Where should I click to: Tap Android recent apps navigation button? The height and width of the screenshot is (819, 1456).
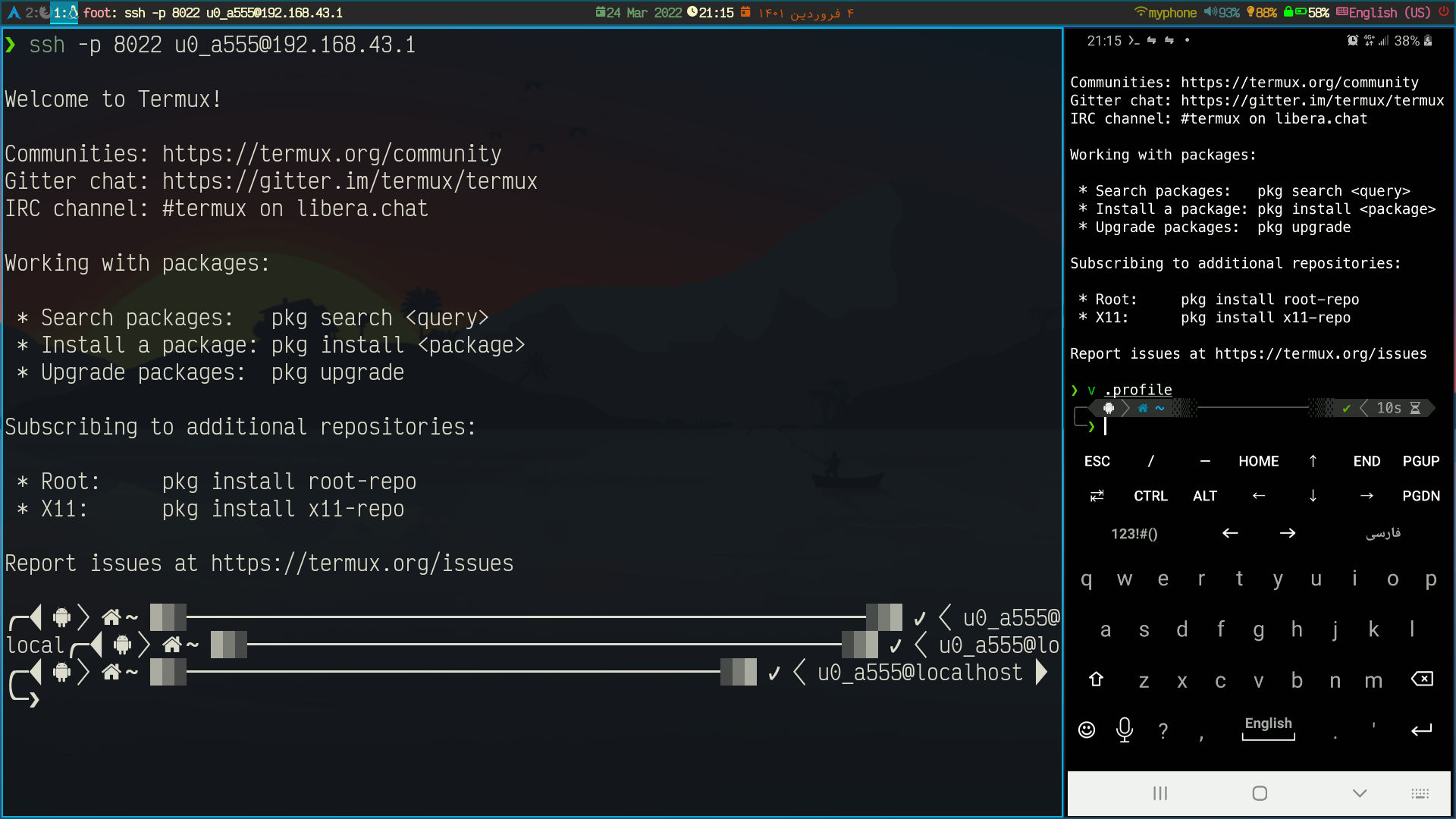[x=1160, y=793]
